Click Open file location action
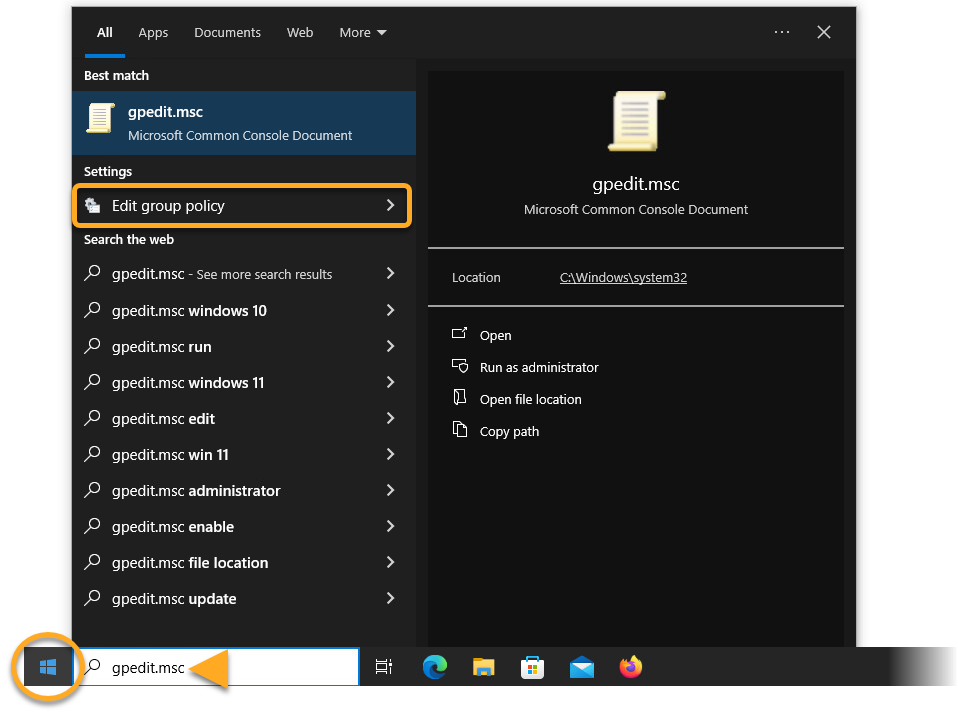The image size is (958, 716). [x=530, y=399]
